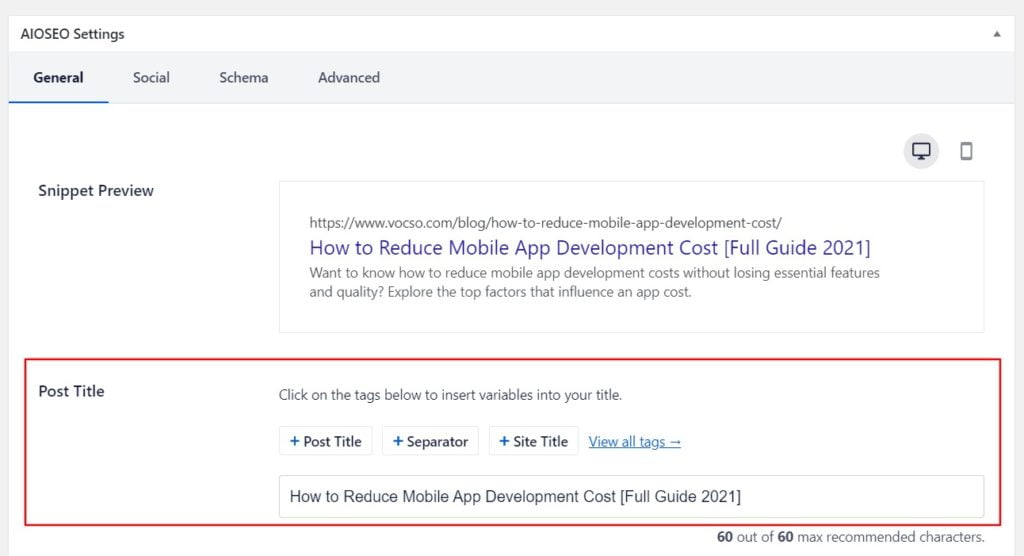The width and height of the screenshot is (1024, 556).
Task: Switch to mobile snippet preview icon
Action: point(966,151)
